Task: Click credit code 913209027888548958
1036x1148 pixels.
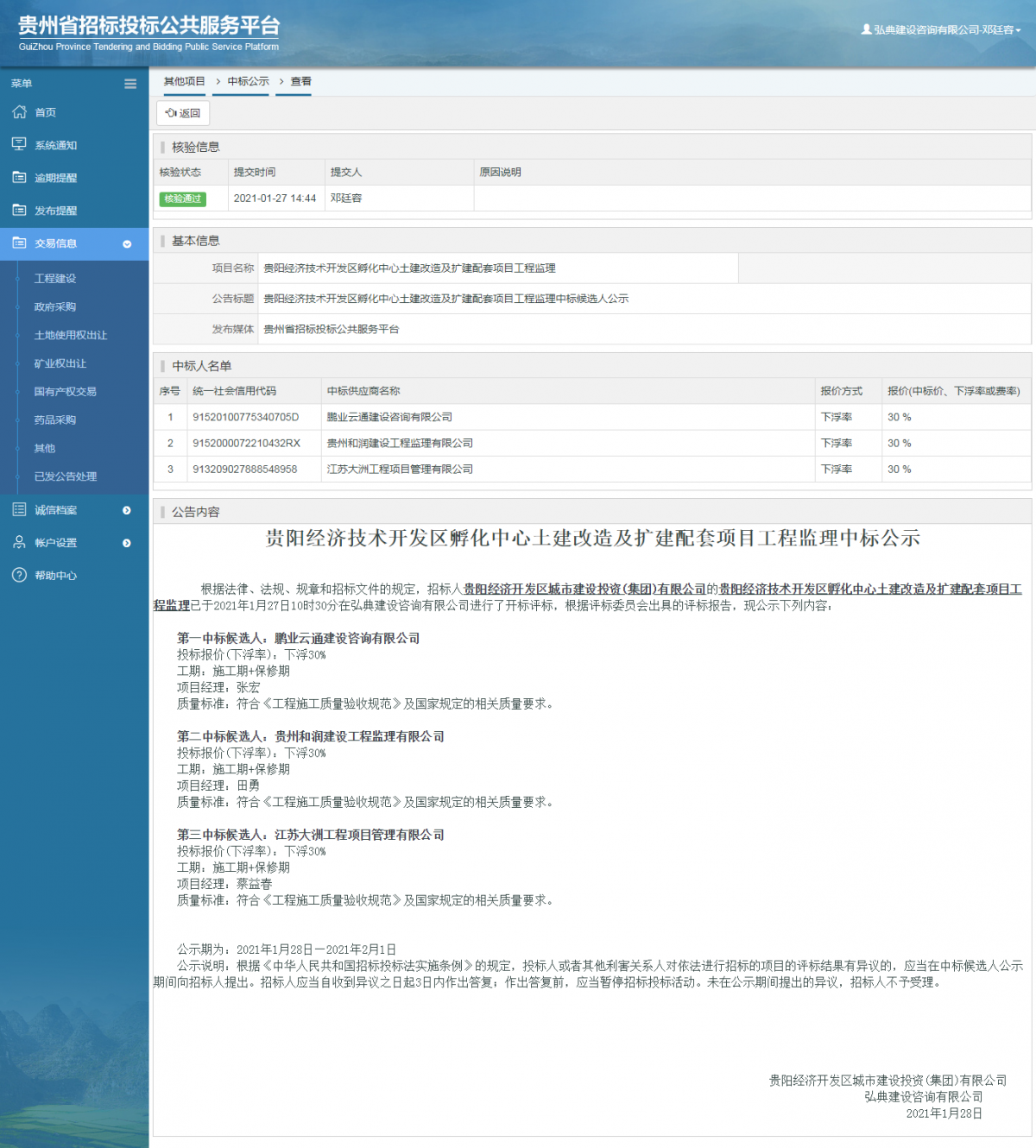Action: click(245, 470)
